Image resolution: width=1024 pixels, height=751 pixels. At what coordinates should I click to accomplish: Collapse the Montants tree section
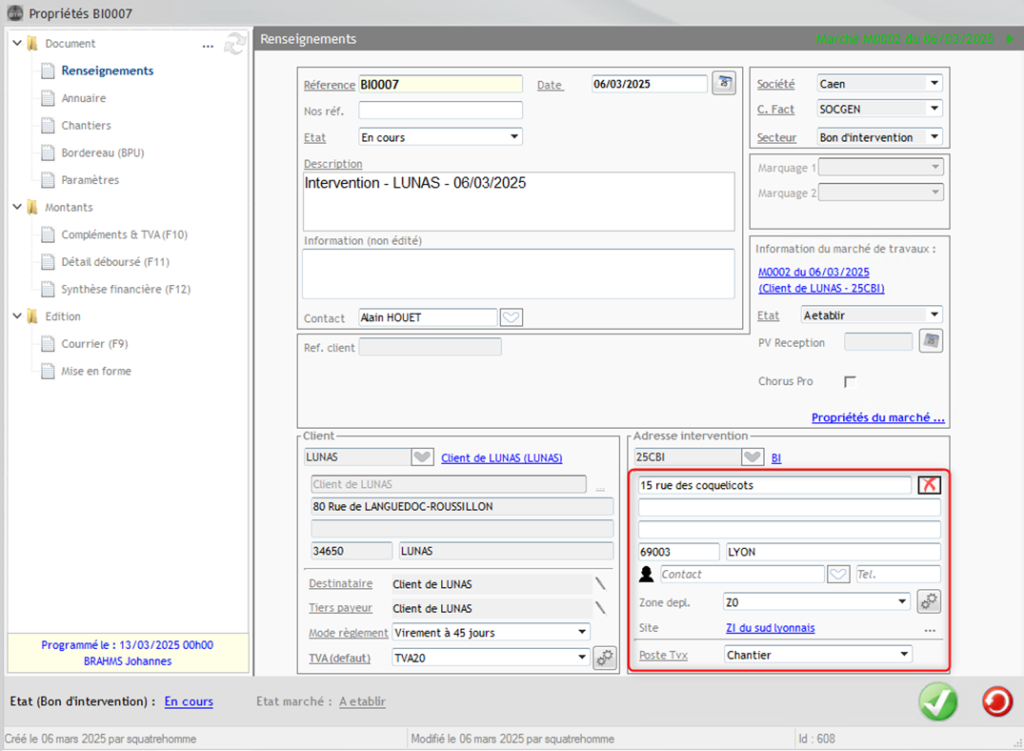pyautogui.click(x=17, y=207)
